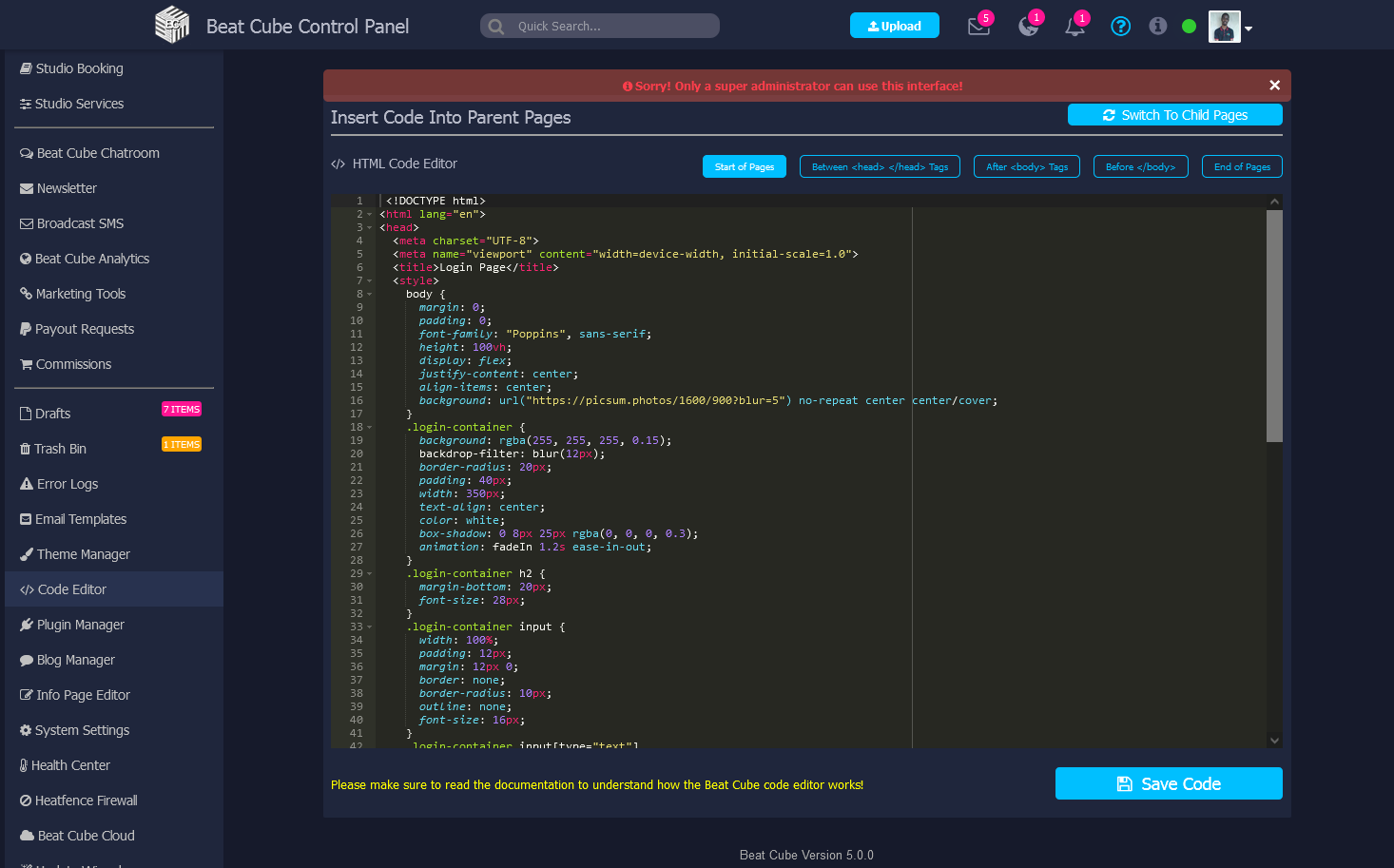This screenshot has height=868, width=1394.
Task: Click the Quick Search field
Action: pyautogui.click(x=599, y=26)
